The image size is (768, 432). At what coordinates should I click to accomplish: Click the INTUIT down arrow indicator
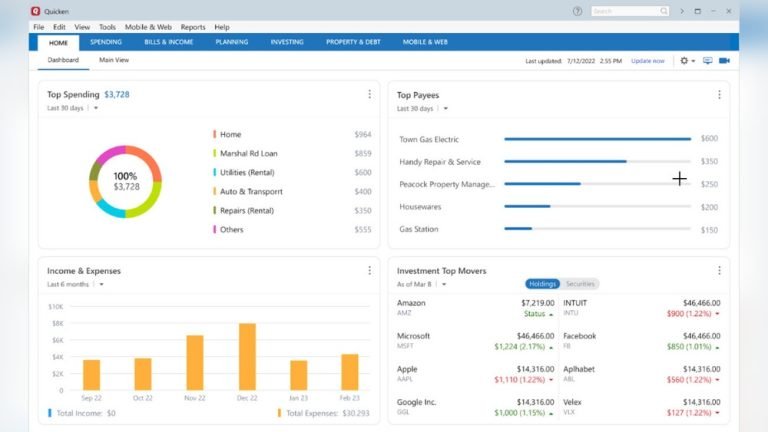[717, 314]
